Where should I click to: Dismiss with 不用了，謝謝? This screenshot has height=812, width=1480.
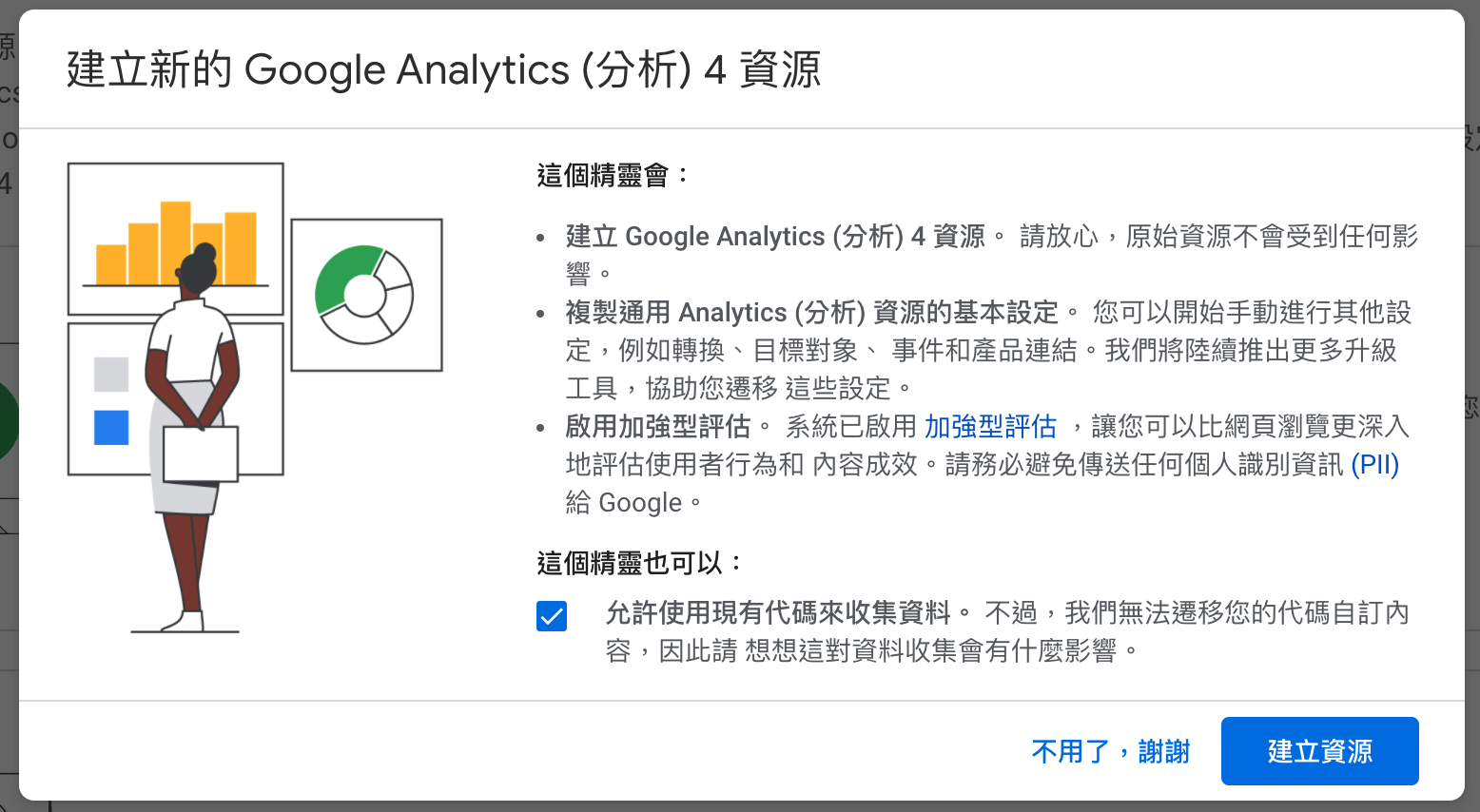tap(1111, 751)
